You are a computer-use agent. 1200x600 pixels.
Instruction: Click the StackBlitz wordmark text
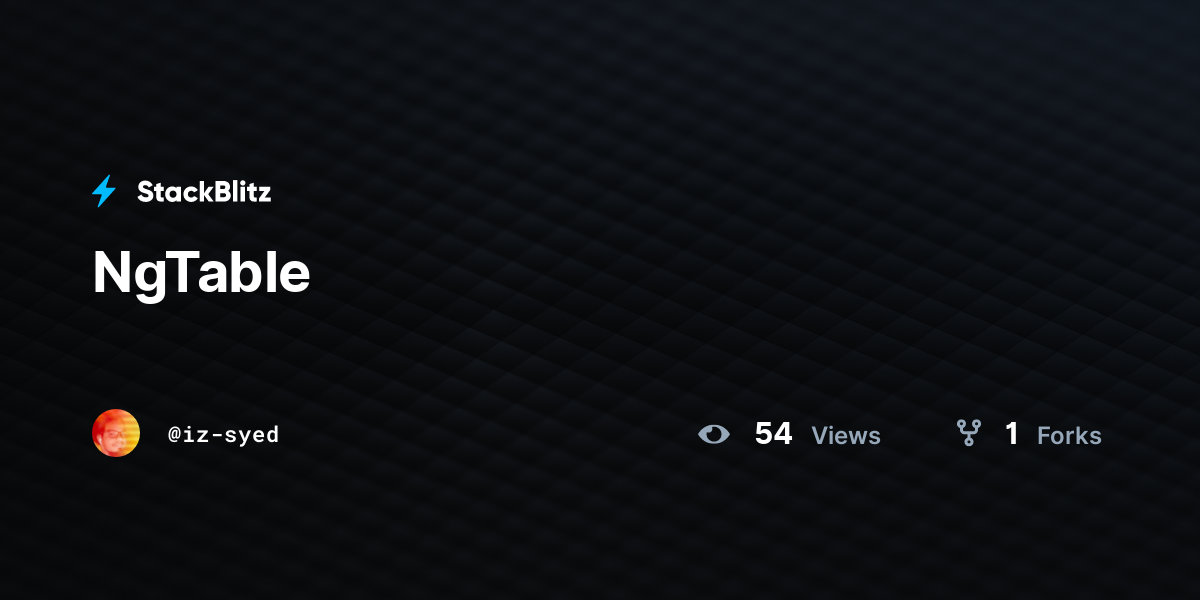(x=204, y=192)
